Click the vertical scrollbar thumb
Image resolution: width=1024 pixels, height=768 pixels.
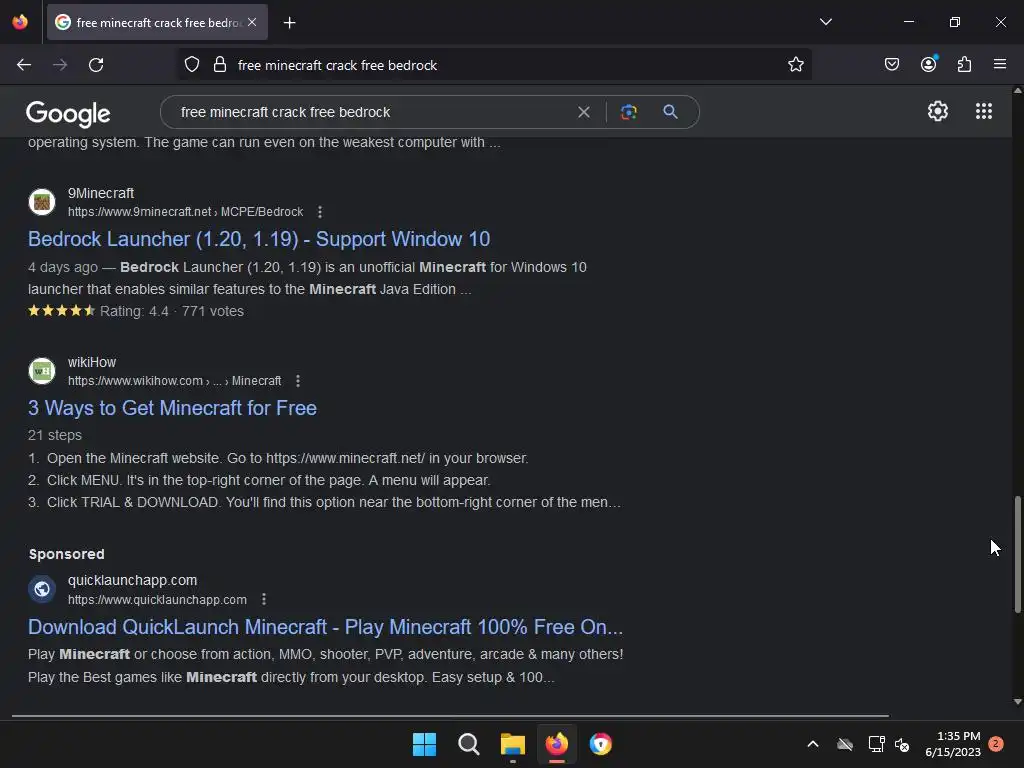[1017, 554]
